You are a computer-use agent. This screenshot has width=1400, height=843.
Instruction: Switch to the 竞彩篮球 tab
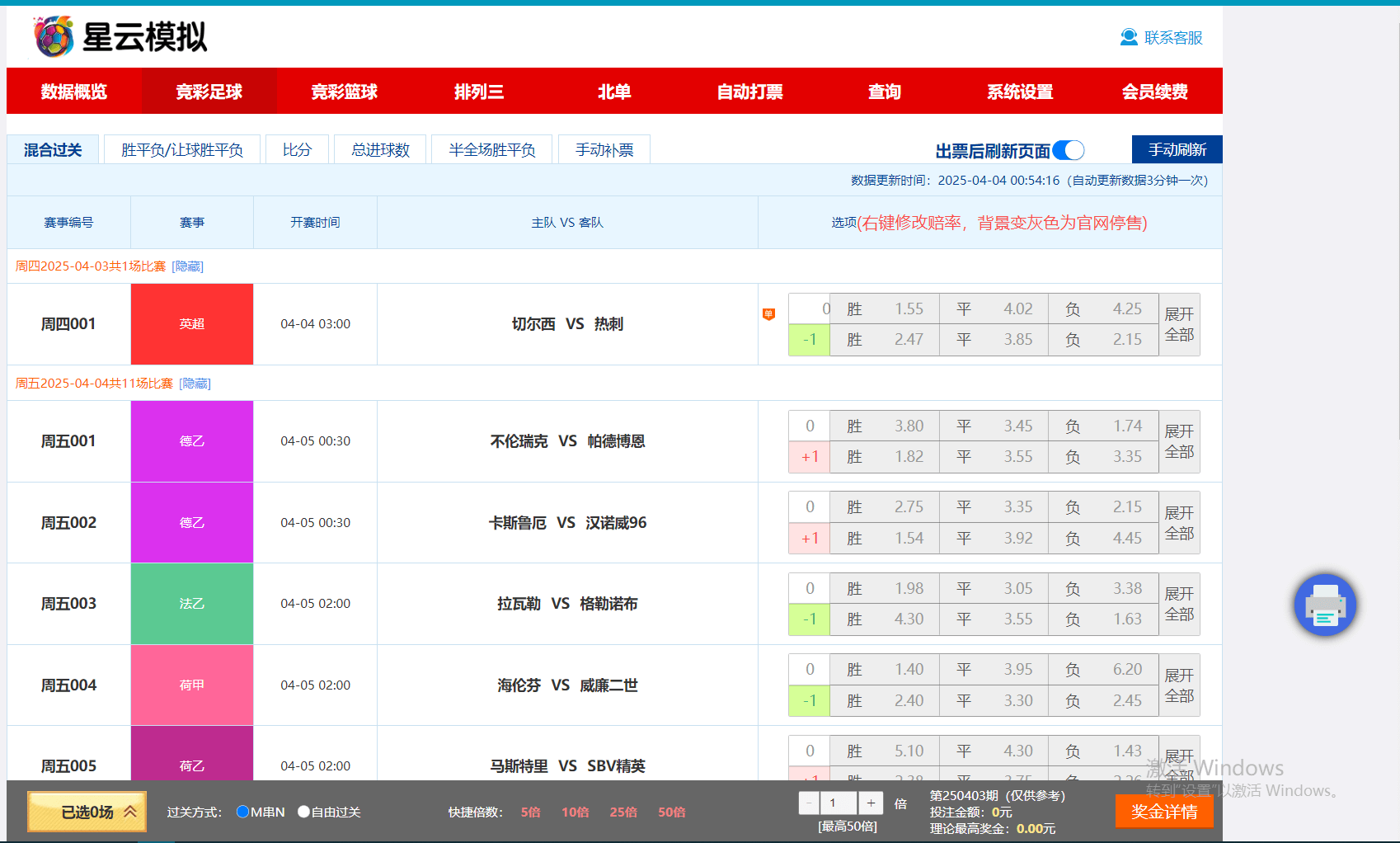[x=344, y=92]
